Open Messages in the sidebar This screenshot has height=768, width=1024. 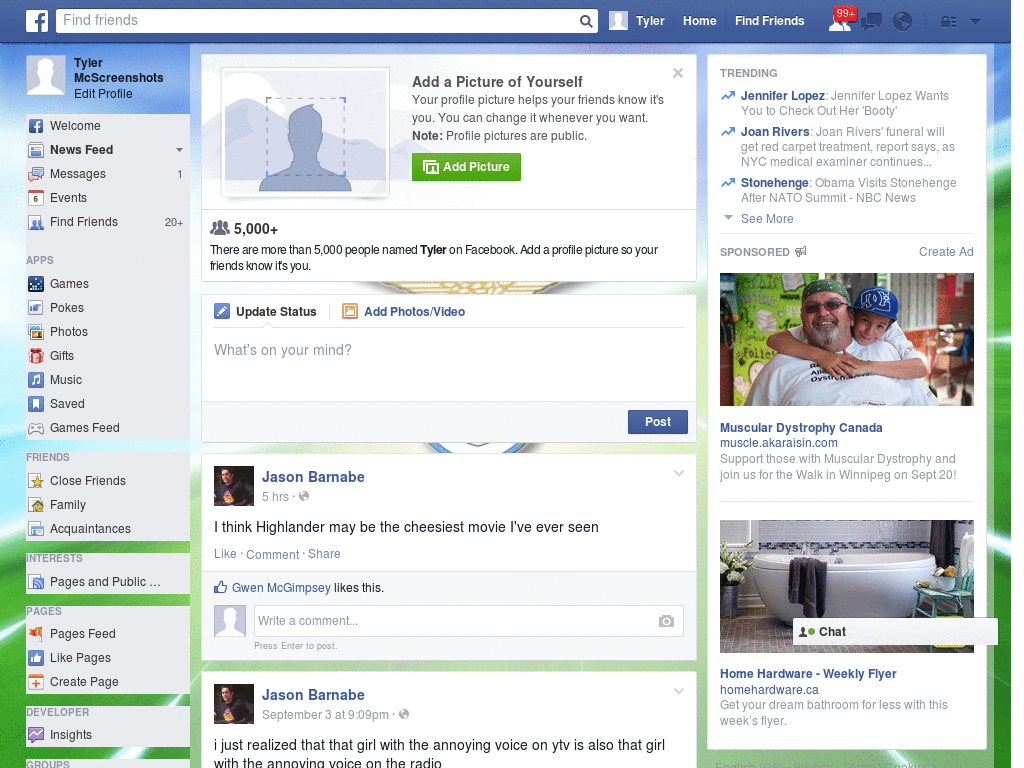(x=108, y=174)
